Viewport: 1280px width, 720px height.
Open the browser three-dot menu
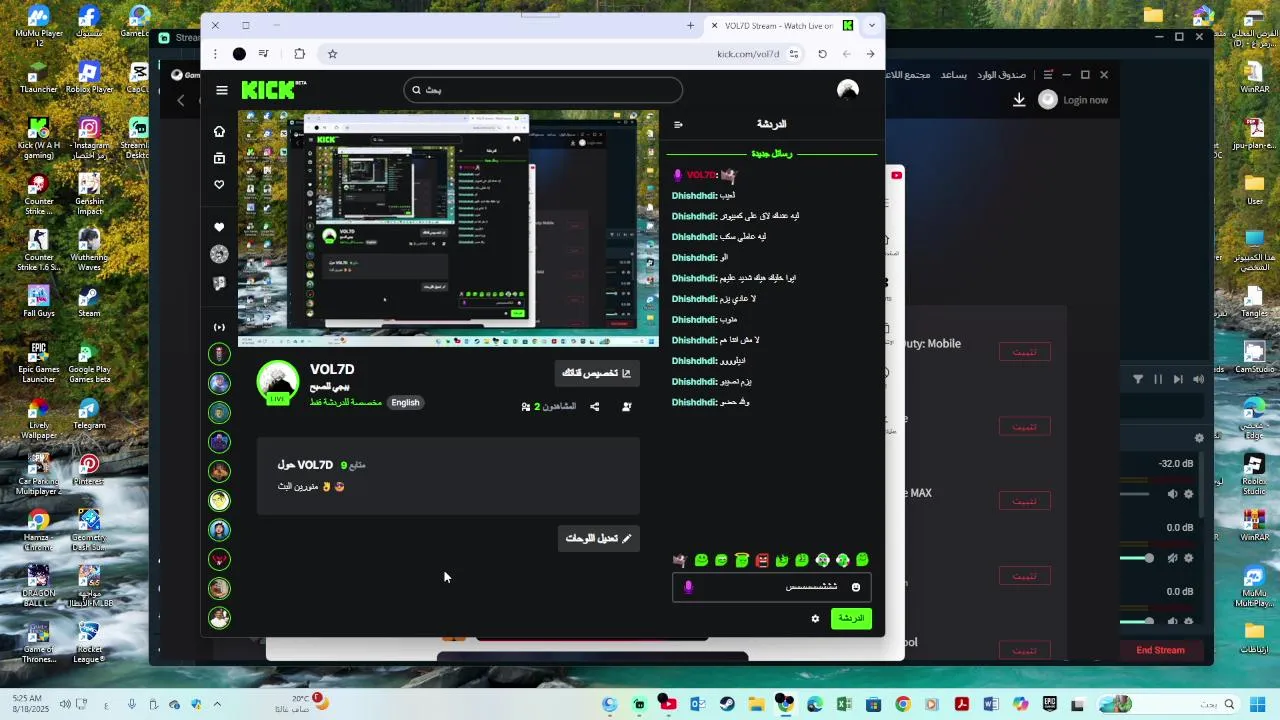[215, 54]
